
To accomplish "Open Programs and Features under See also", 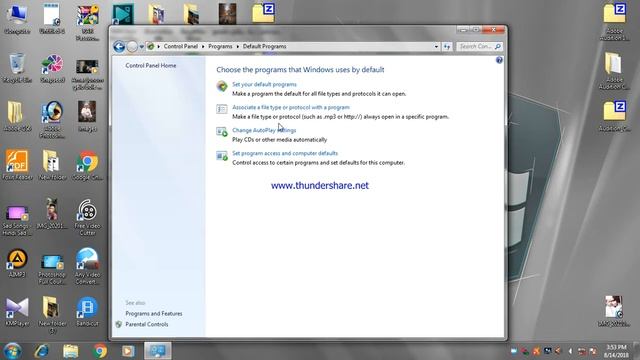I will [x=154, y=314].
